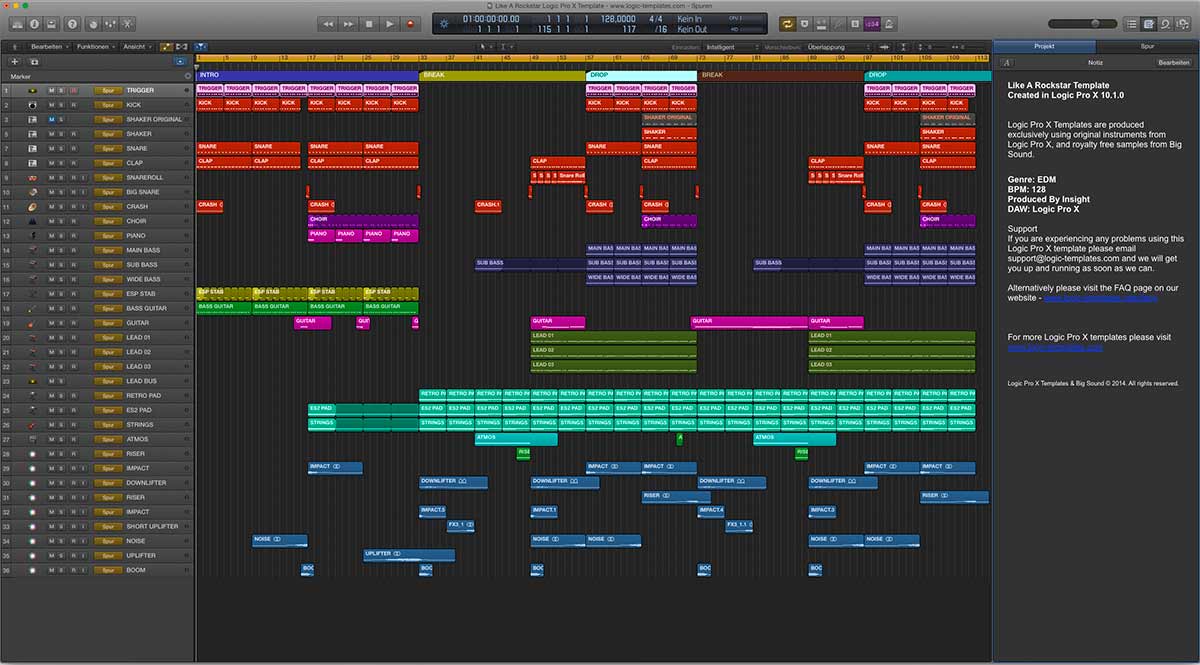This screenshot has width=1200, height=665.
Task: Open the Inspector info icon
Action: [34, 23]
